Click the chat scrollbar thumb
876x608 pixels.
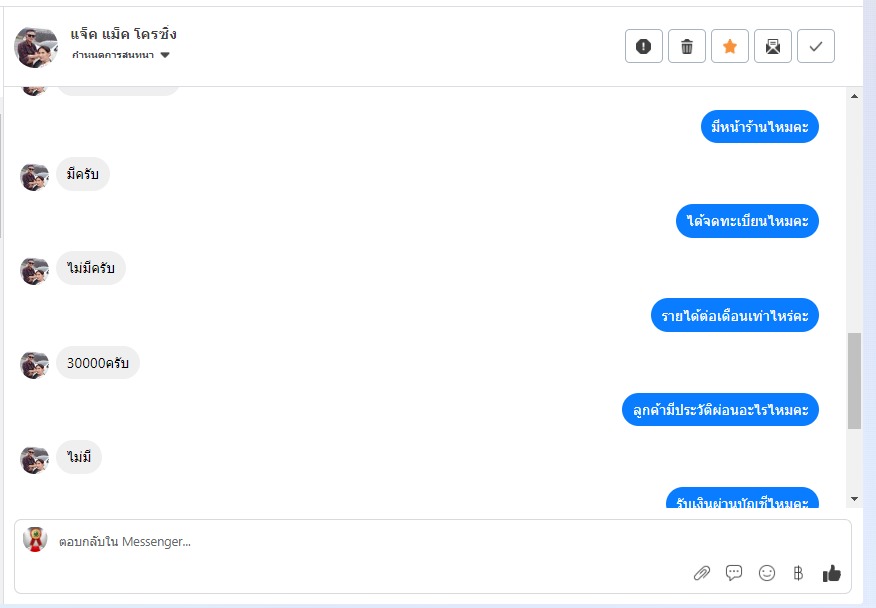[854, 381]
